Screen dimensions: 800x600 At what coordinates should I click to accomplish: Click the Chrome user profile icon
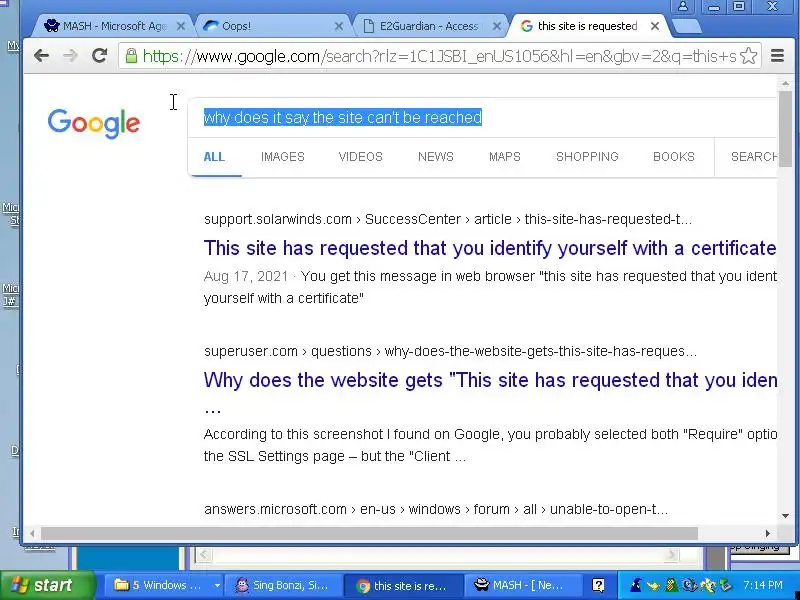pos(683,7)
